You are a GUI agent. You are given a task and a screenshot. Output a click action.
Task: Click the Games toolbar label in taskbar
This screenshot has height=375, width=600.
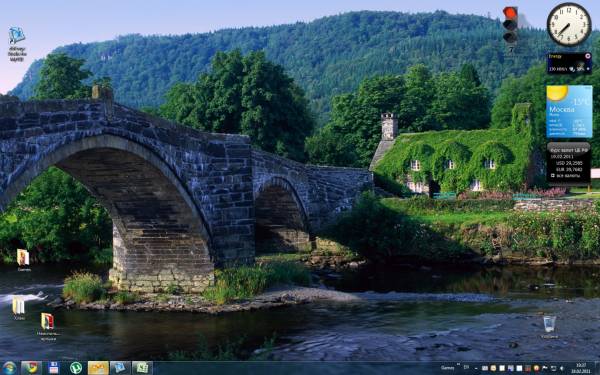pos(448,368)
